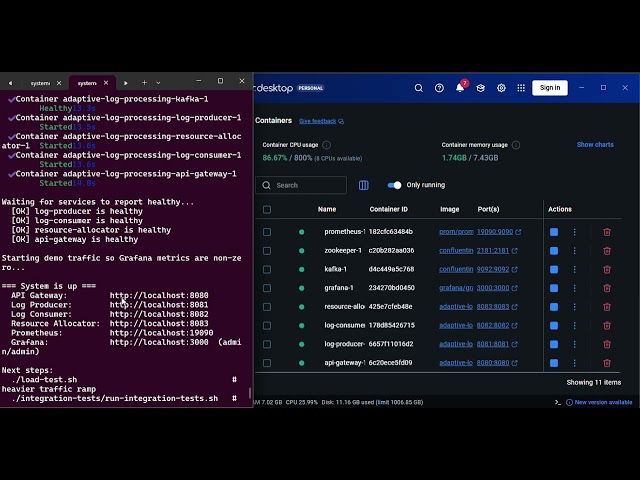Select the grafana-1 container checkbox
This screenshot has height=480, width=640.
pos(267,288)
